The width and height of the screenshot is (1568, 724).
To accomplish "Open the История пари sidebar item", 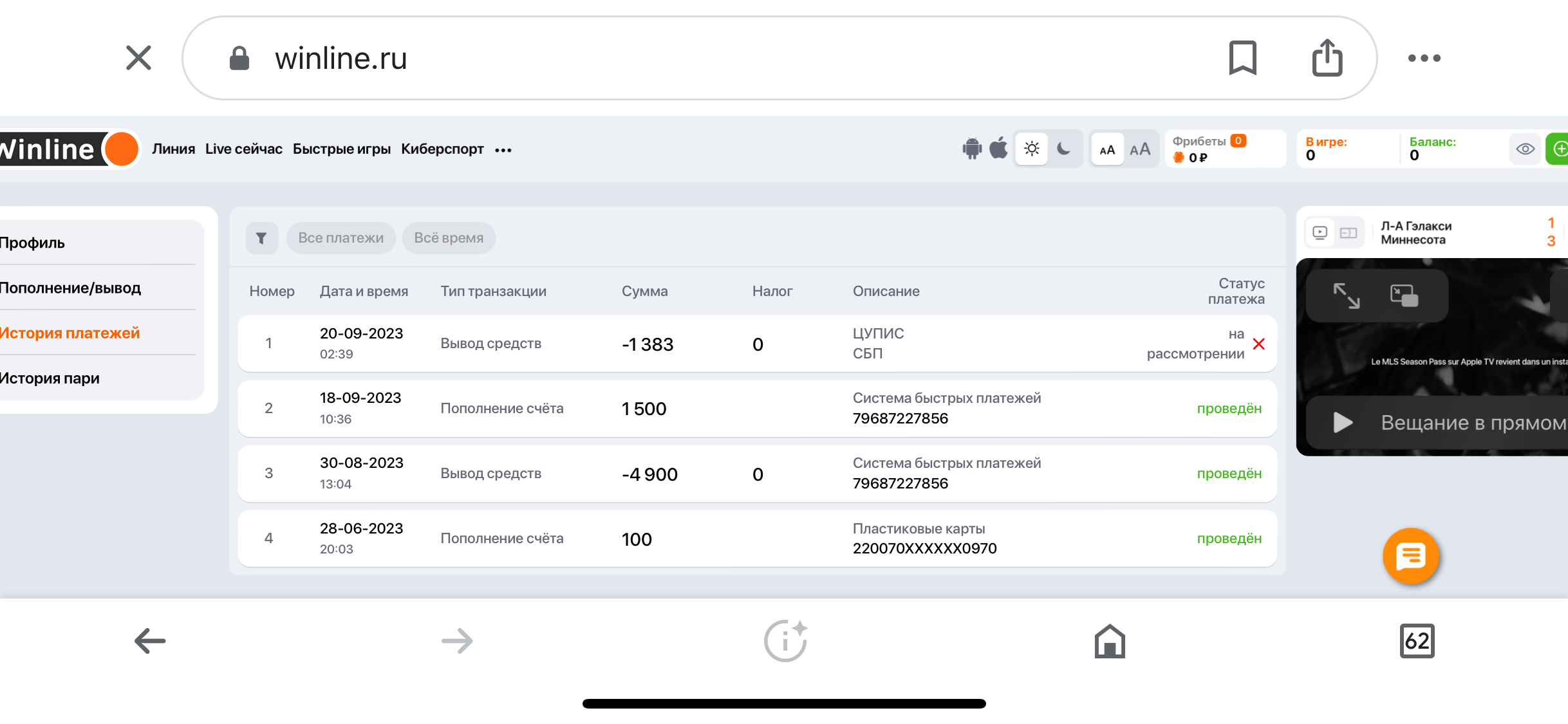I will [x=50, y=378].
